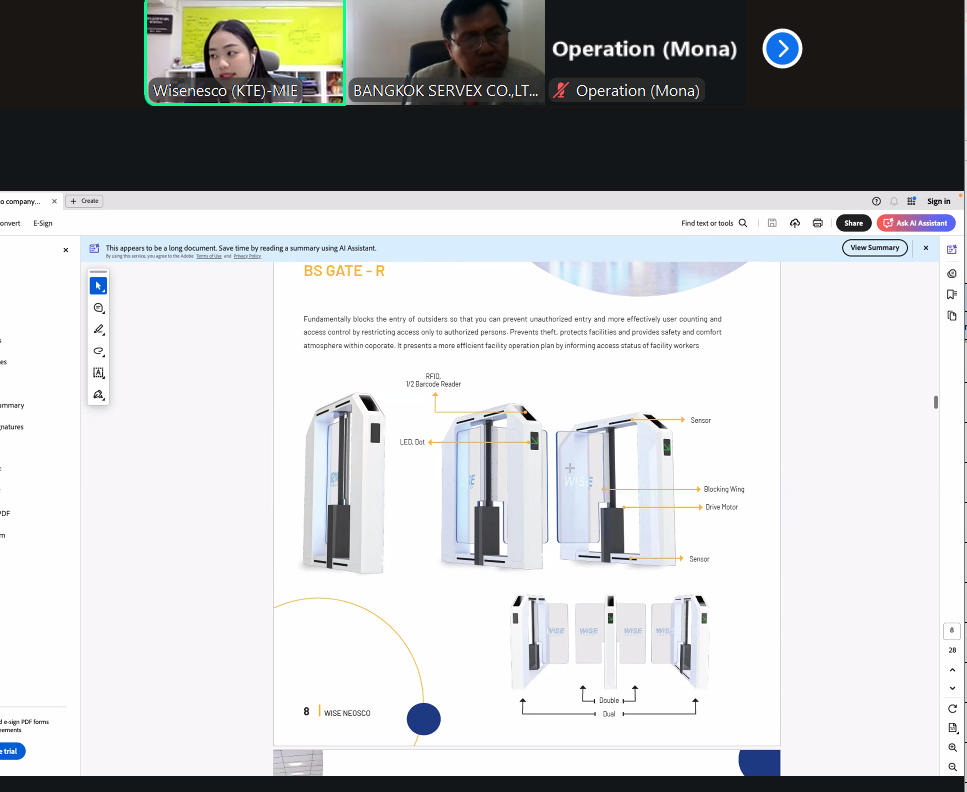Screen dimensions: 967x792
Task: Click the cloud upload icon
Action: [x=795, y=223]
